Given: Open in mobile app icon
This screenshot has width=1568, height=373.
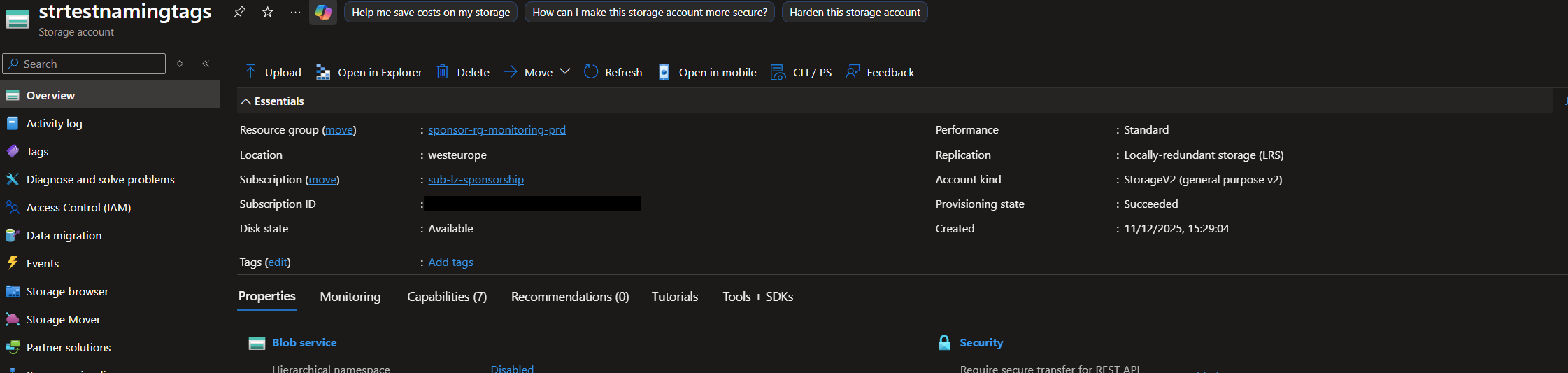Looking at the screenshot, I should (x=664, y=72).
